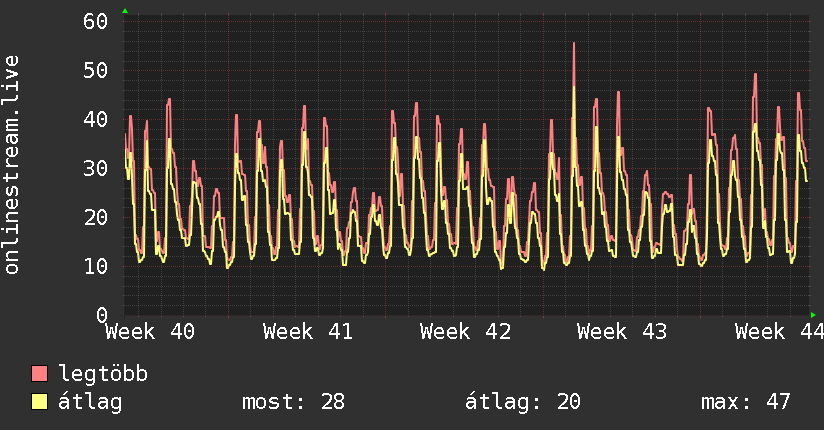Screen dimensions: 824x430
Task: Click the 30 y-axis label
Action: click(x=95, y=168)
